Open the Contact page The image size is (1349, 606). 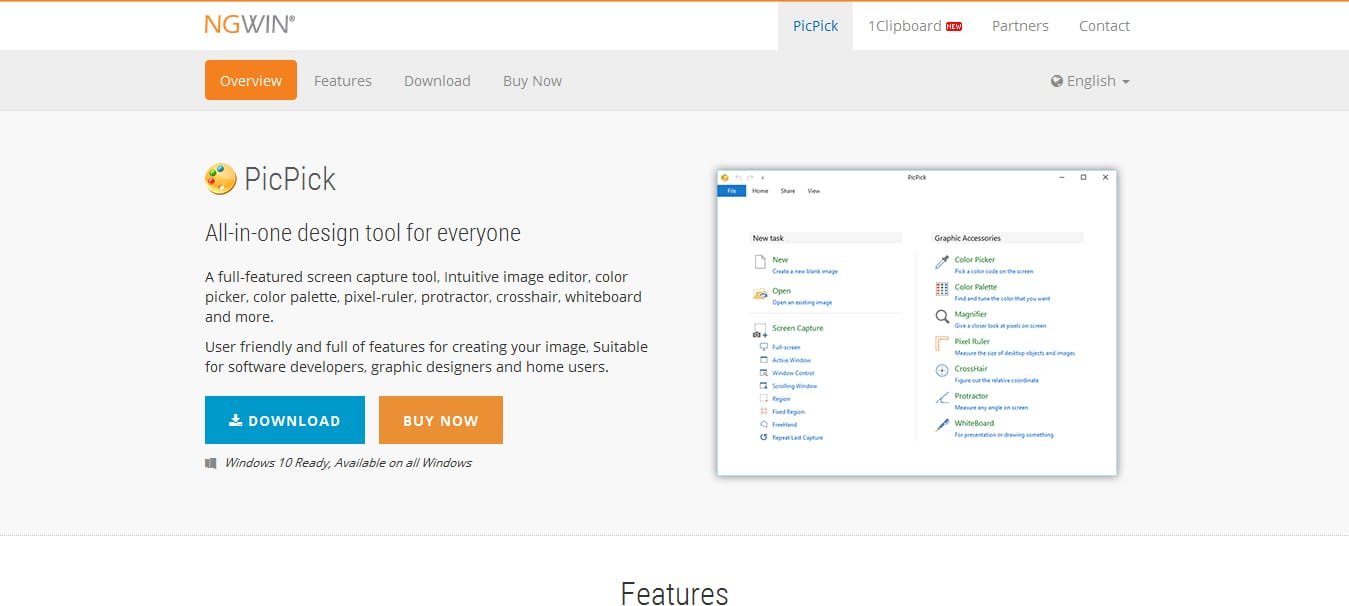point(1104,26)
